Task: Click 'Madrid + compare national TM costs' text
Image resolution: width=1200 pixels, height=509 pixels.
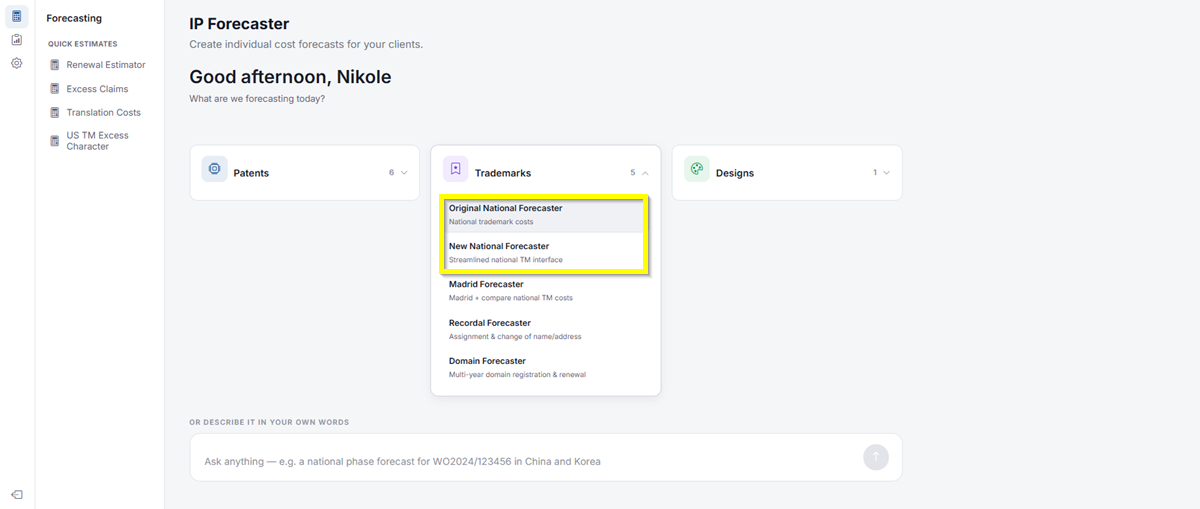Action: pyautogui.click(x=511, y=298)
